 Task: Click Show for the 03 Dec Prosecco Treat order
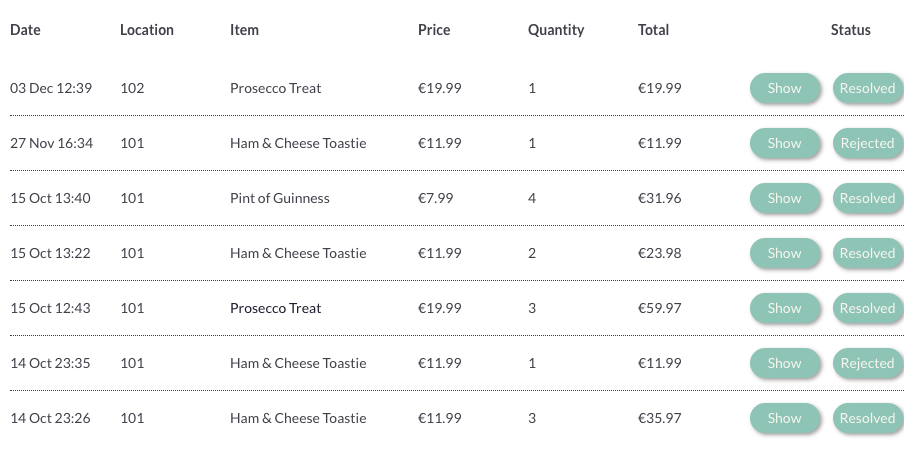click(785, 88)
